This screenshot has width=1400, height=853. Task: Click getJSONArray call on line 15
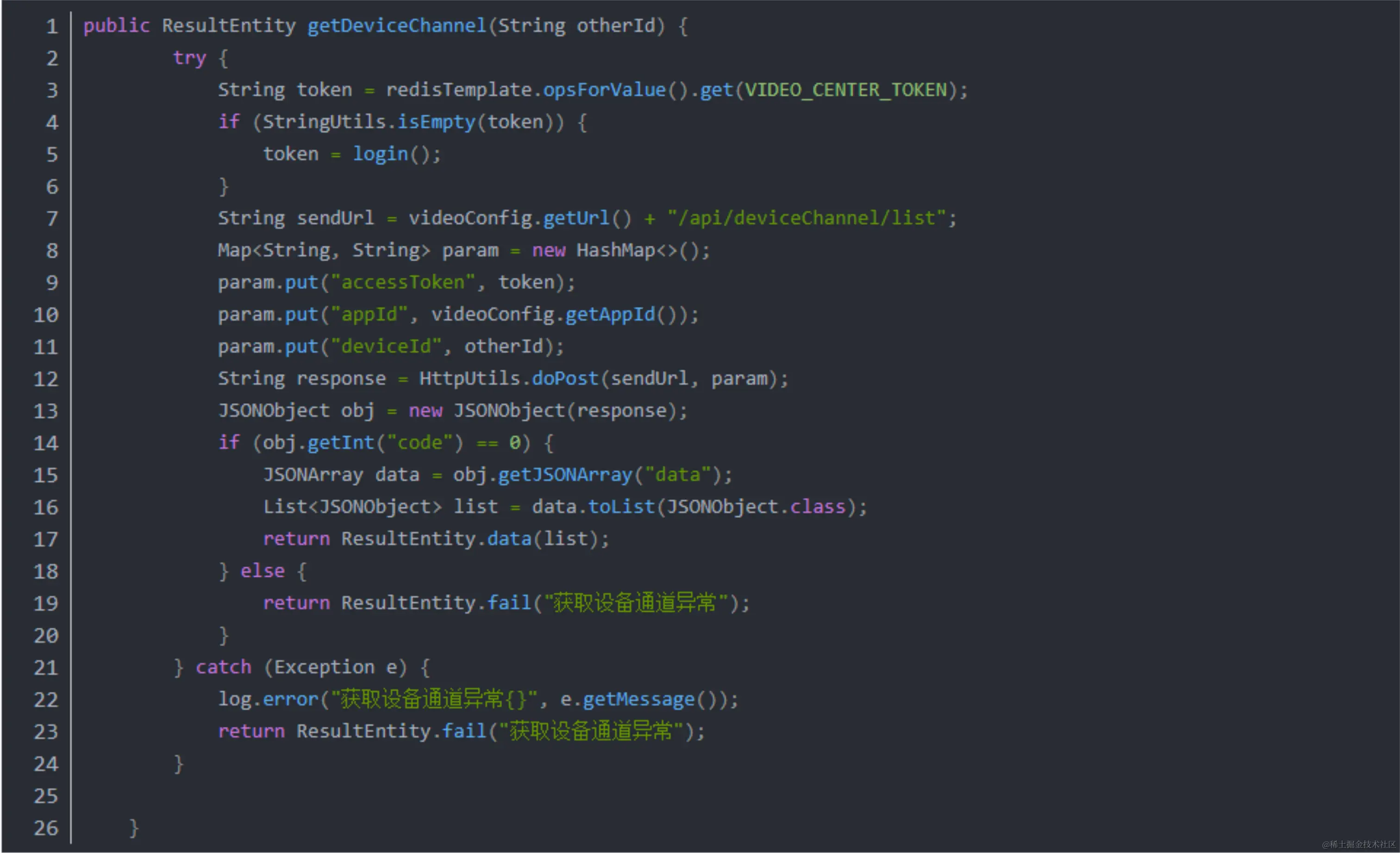(x=565, y=475)
